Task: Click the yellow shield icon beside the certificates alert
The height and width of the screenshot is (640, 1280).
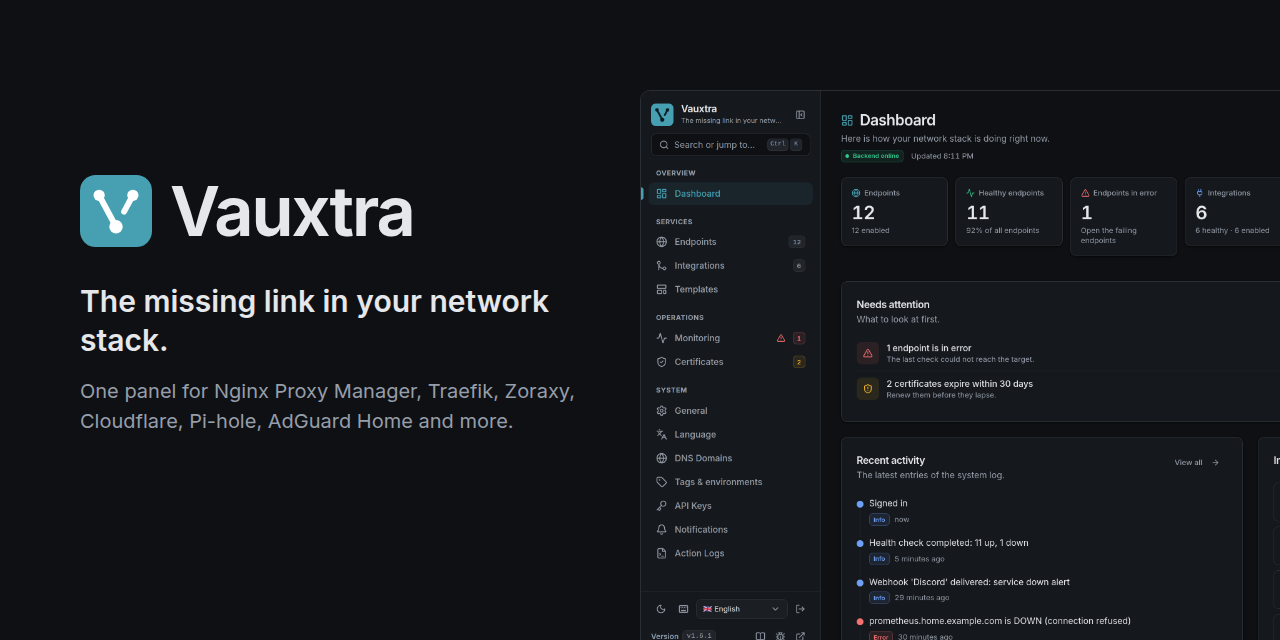Action: tap(868, 389)
